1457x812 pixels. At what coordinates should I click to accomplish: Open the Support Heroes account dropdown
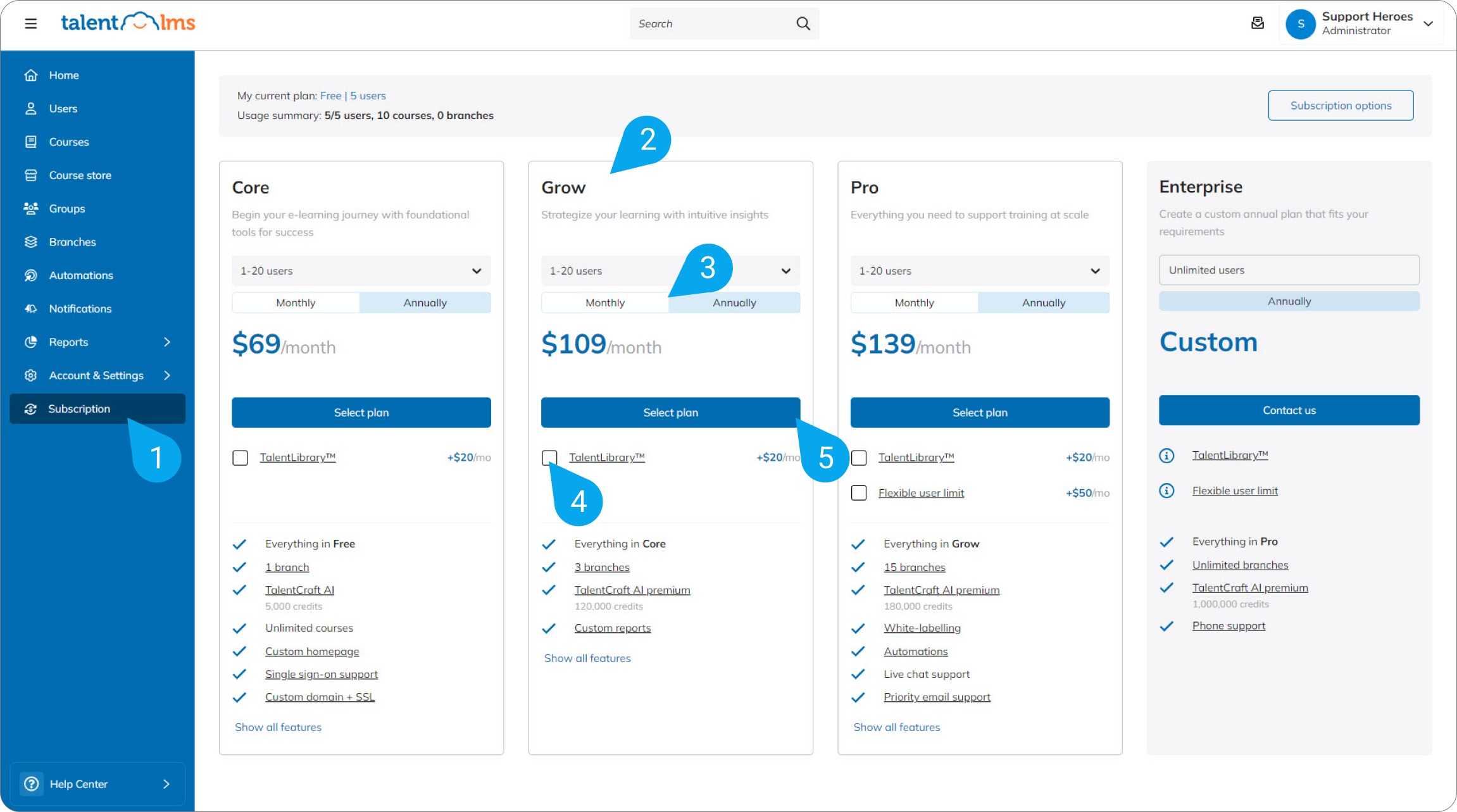click(1361, 23)
